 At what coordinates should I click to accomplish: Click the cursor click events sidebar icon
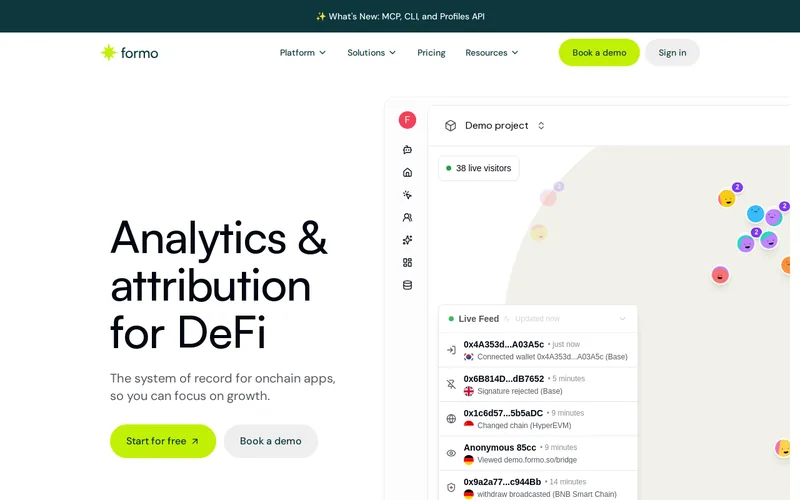[x=407, y=195]
